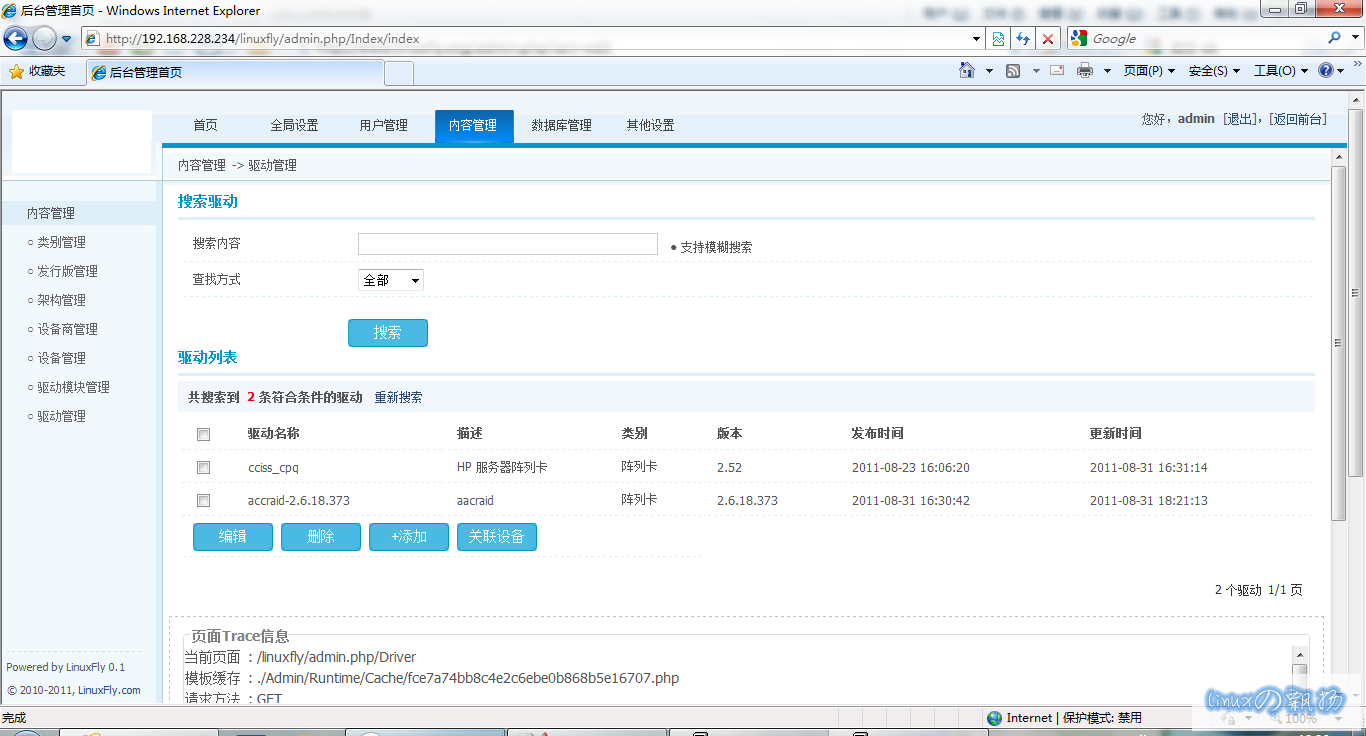
Task: Click the search magnifier in Google box
Action: pyautogui.click(x=1334, y=39)
